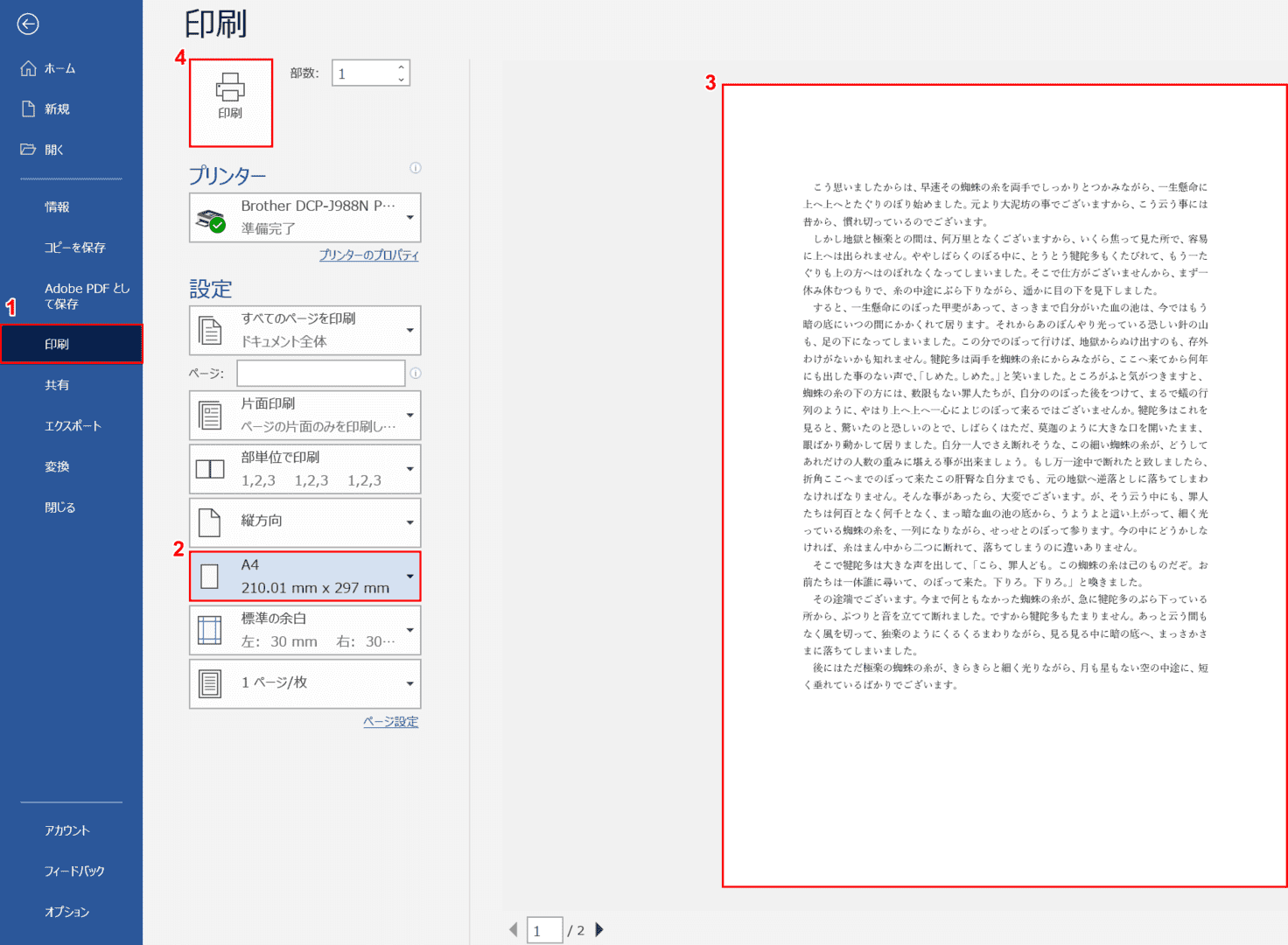The height and width of the screenshot is (945, 1288).
Task: Click the back arrow icon
Action: 28,24
